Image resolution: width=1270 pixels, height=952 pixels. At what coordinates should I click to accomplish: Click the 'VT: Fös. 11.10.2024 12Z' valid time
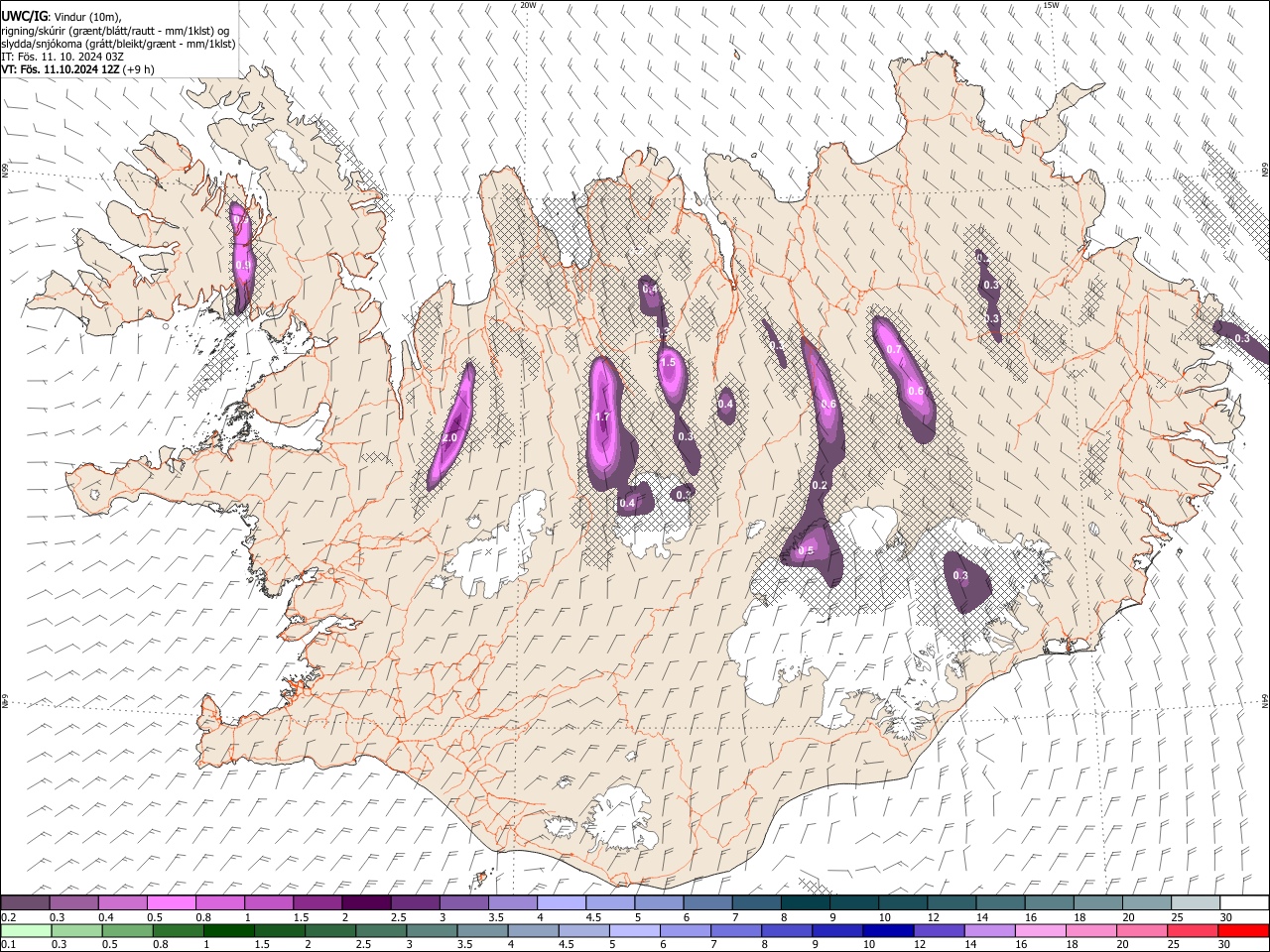point(61,69)
